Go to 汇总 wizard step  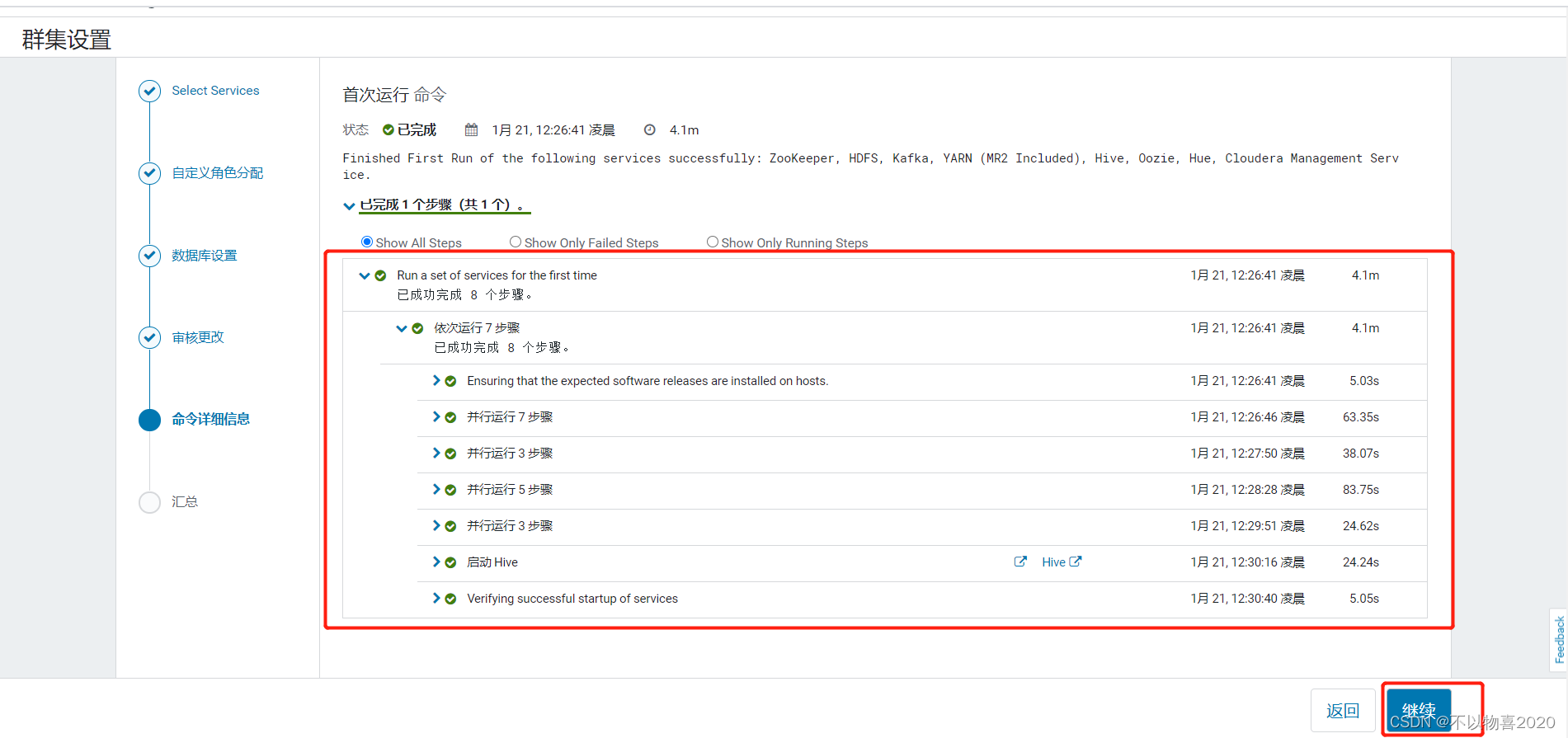(185, 501)
